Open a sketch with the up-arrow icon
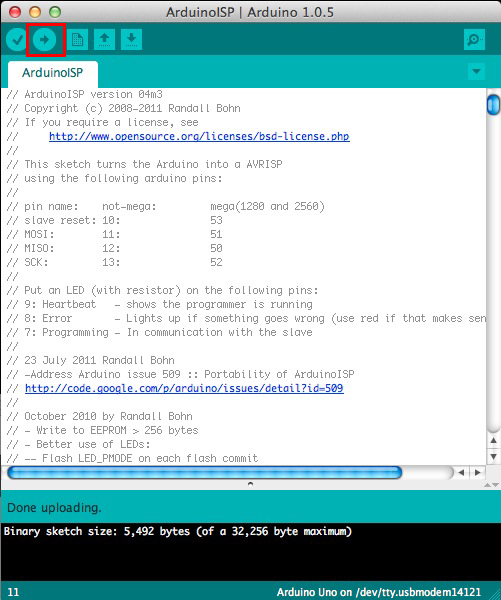Image resolution: width=501 pixels, height=600 pixels. click(104, 39)
